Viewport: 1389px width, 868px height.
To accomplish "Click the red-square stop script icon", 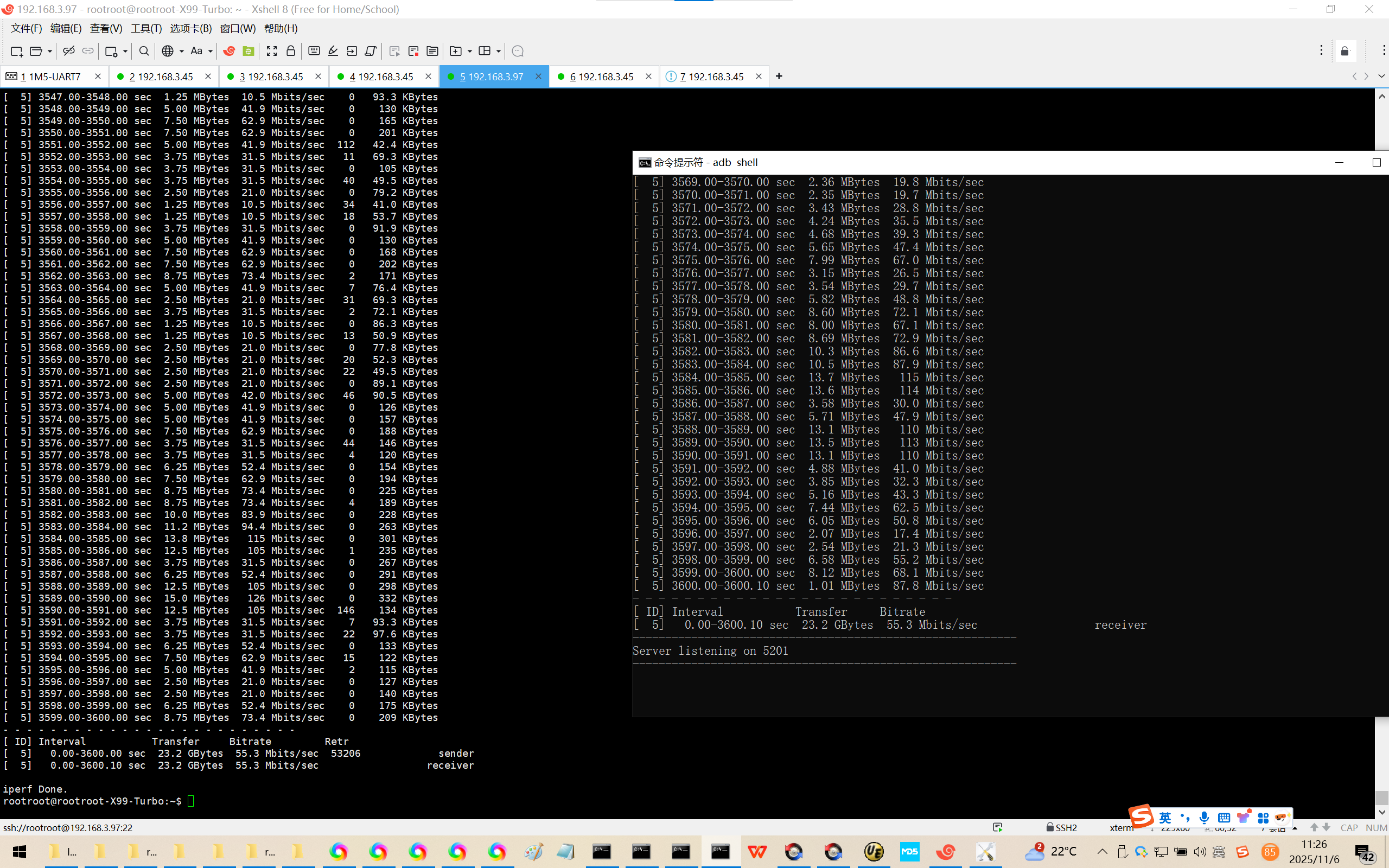I will coord(413,51).
